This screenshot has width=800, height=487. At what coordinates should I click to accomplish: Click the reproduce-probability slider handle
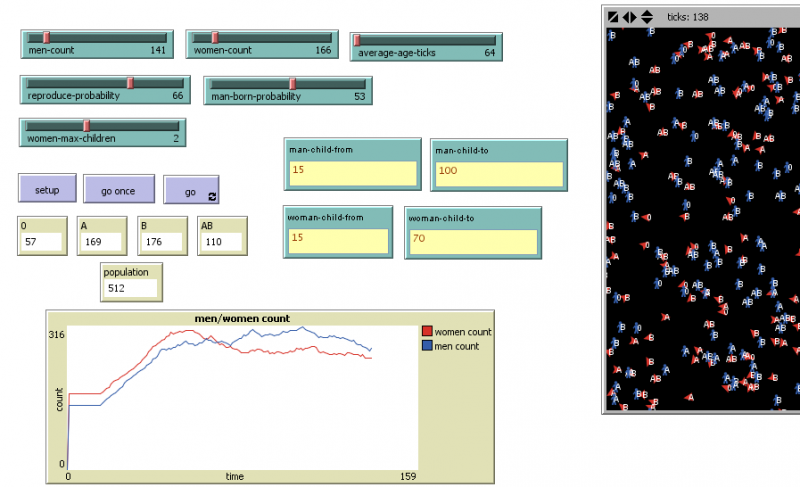pyautogui.click(x=130, y=83)
